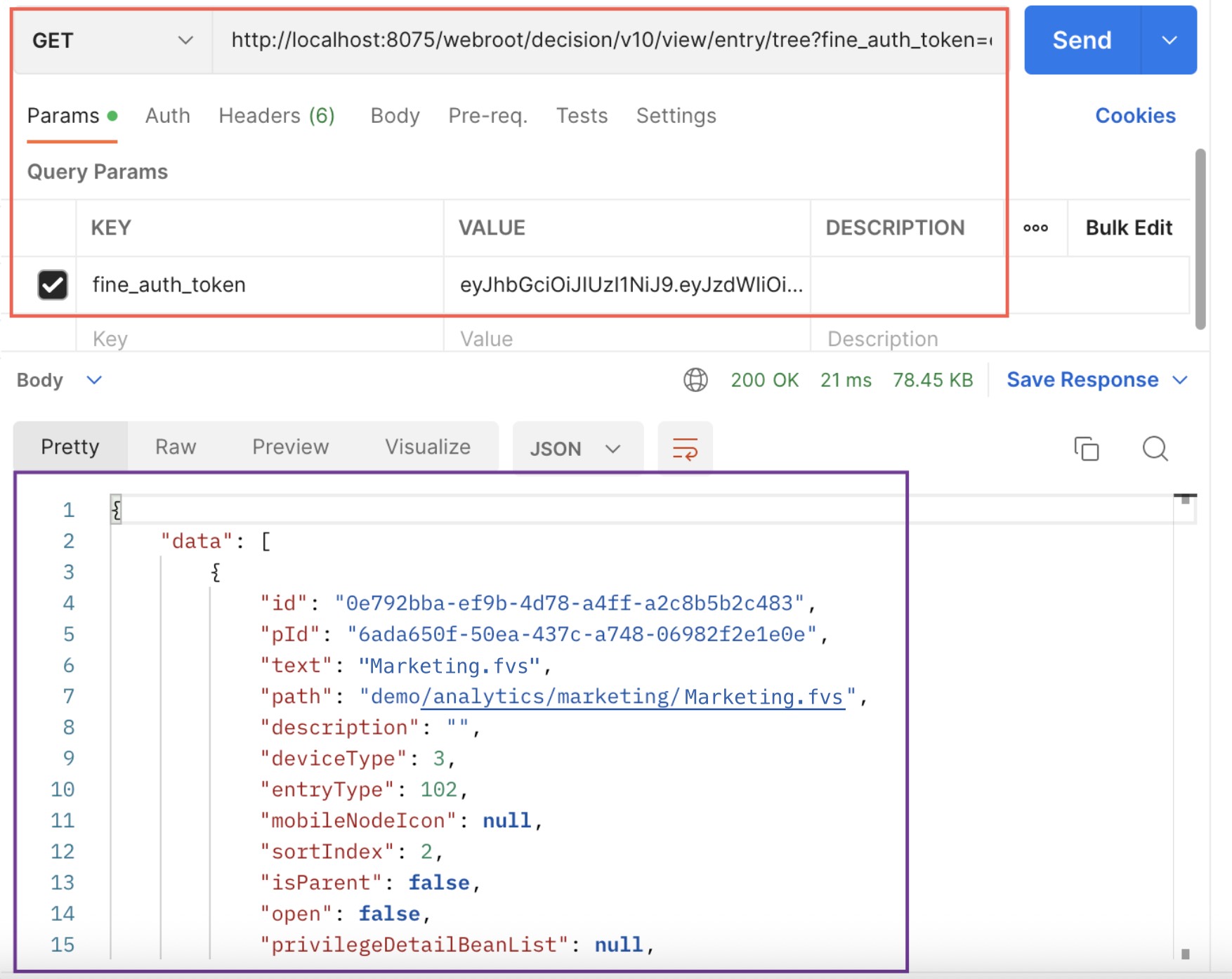Click the empty Key placeholder field

coord(260,339)
